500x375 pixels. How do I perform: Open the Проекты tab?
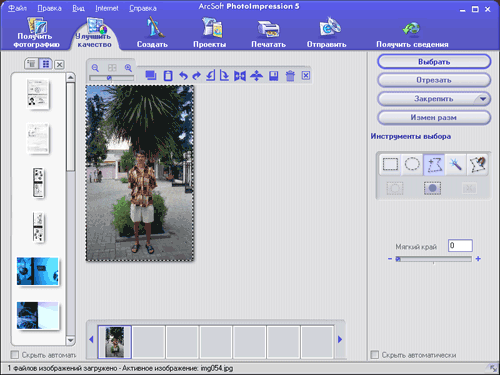[210, 33]
